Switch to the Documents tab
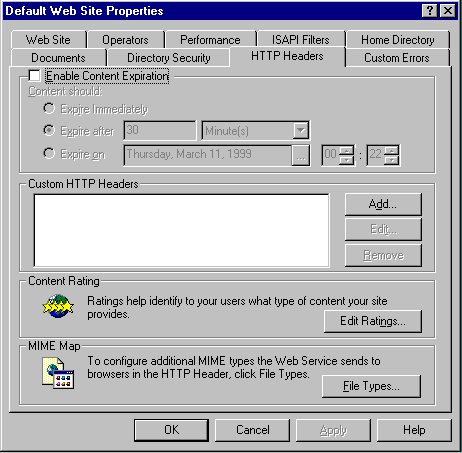The height and width of the screenshot is (453, 462). [x=59, y=58]
